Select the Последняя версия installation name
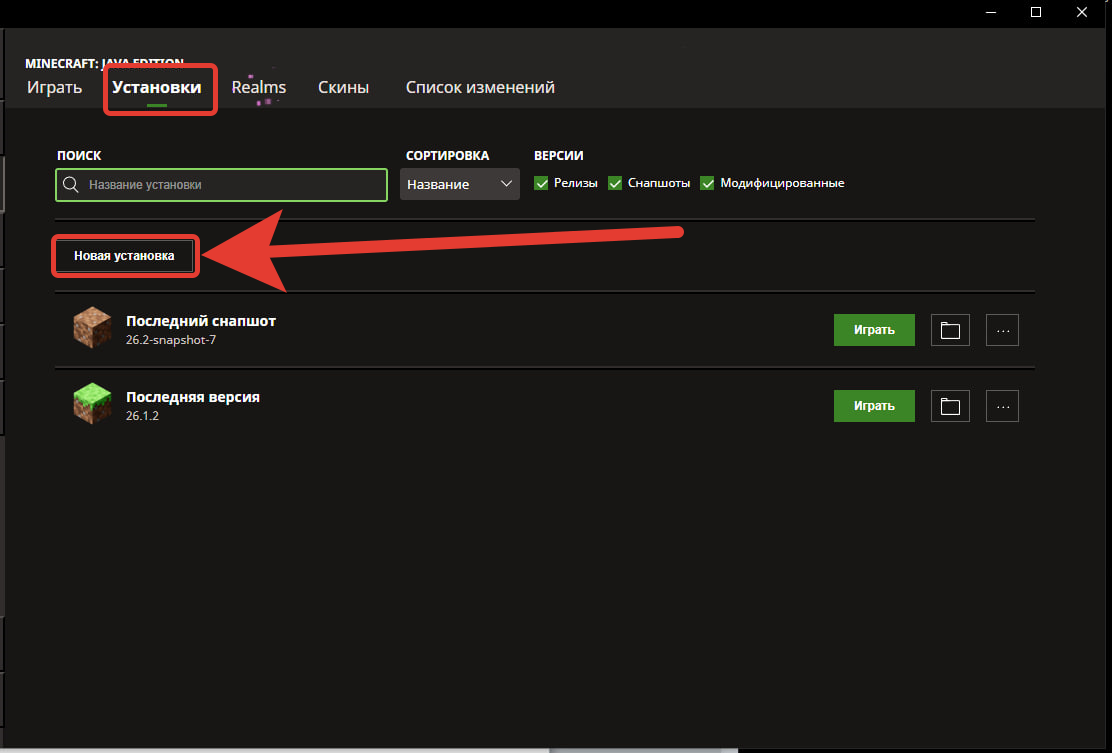The image size is (1112, 753). click(x=193, y=397)
